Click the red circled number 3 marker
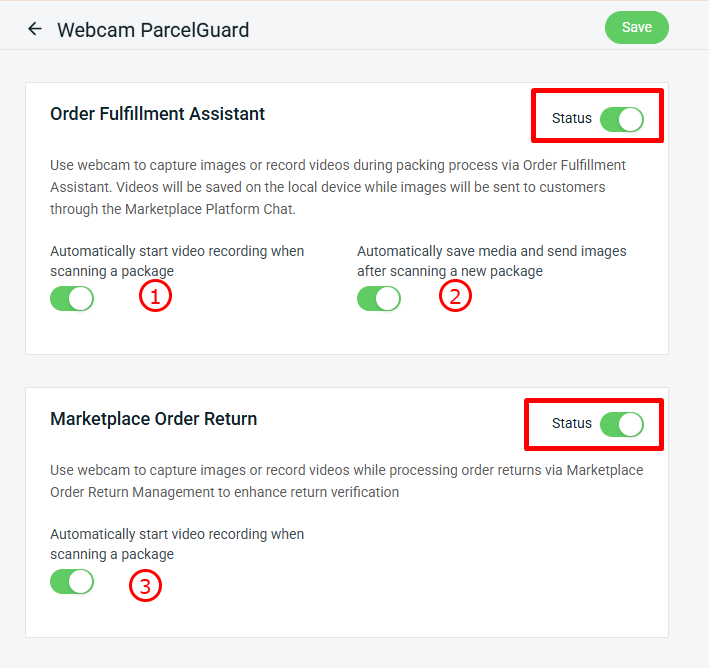 click(145, 587)
